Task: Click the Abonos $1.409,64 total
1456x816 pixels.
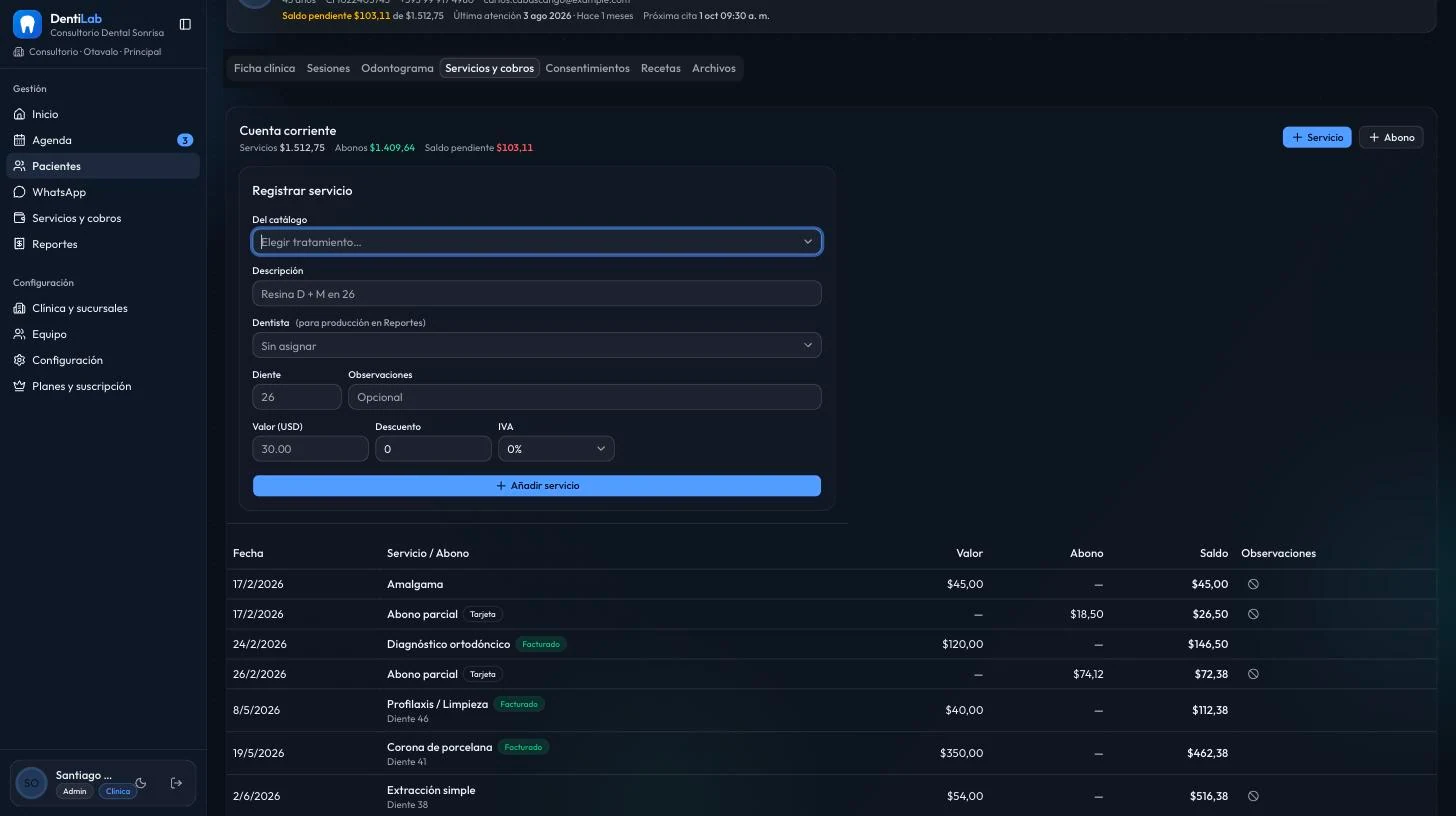Action: [x=375, y=148]
